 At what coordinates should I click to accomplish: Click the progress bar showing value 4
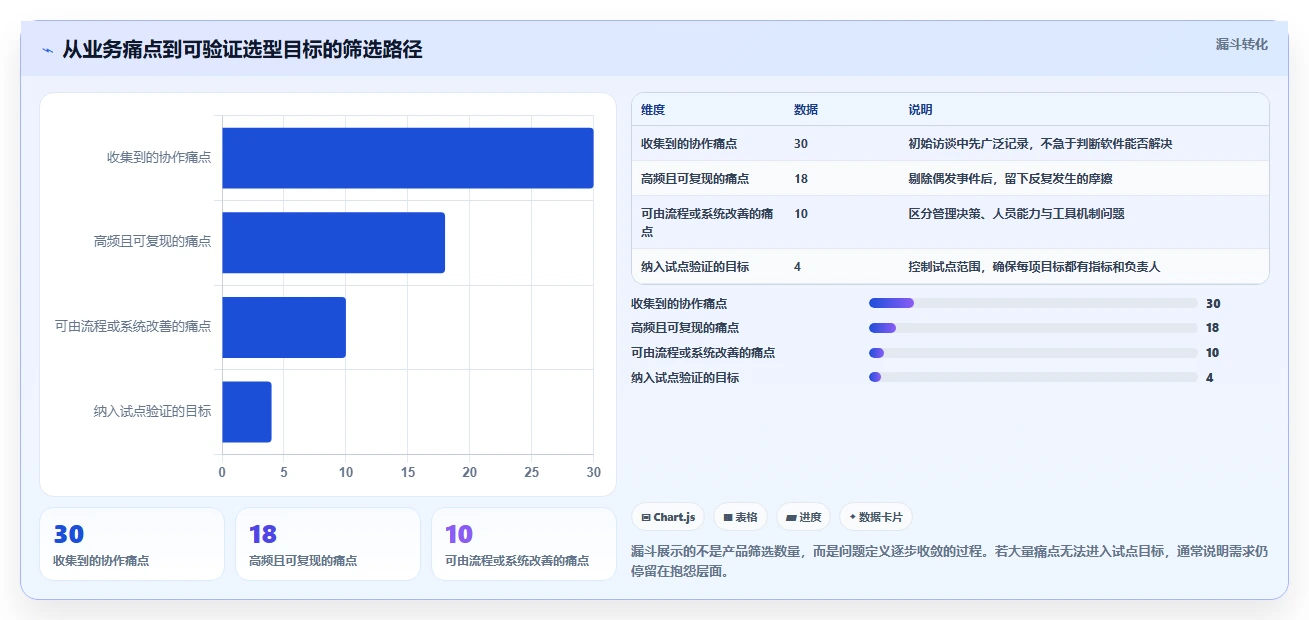(1033, 377)
